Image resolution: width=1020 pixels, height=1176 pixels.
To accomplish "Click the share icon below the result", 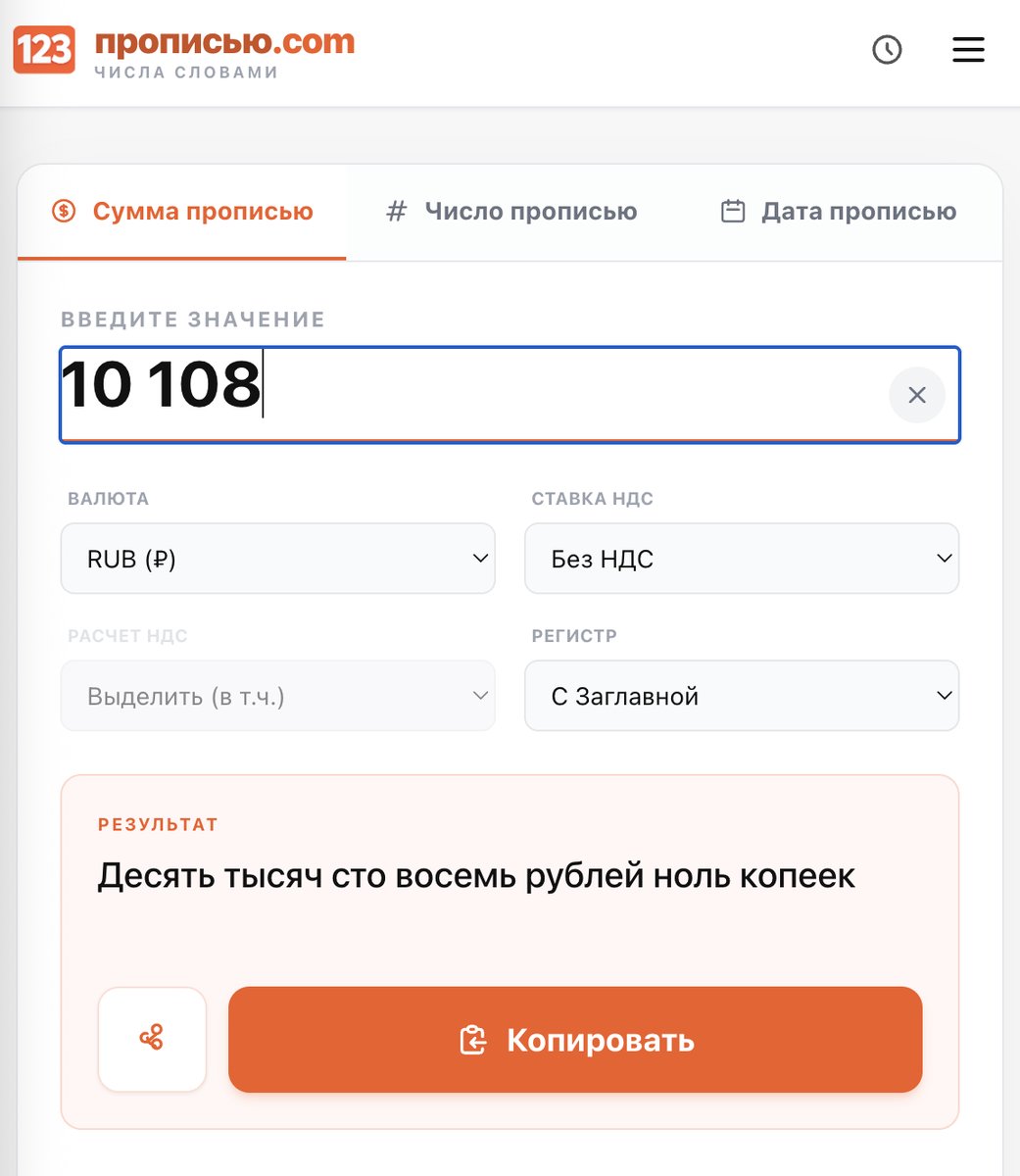I will [x=152, y=1040].
